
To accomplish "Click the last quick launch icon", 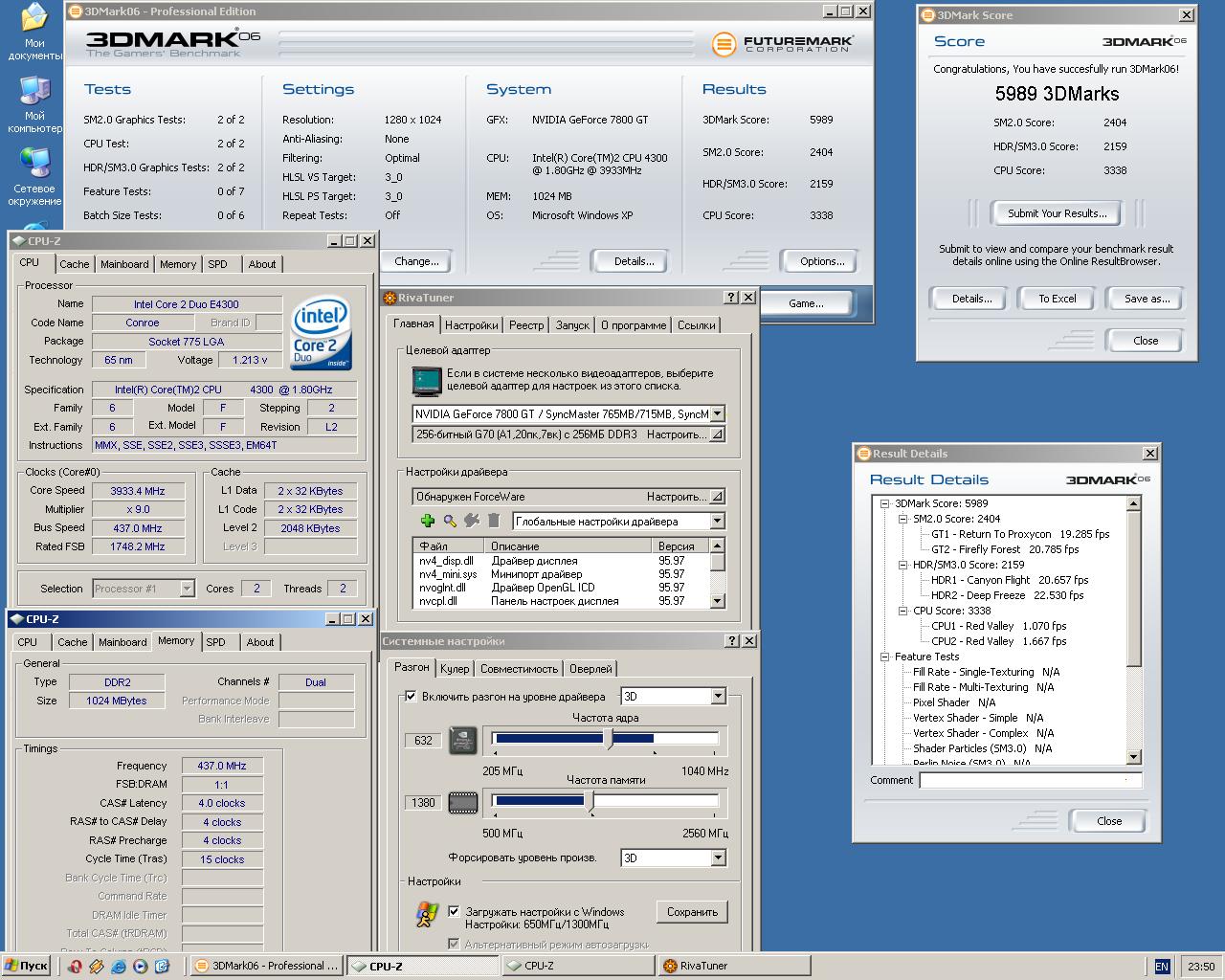I will coord(162,967).
